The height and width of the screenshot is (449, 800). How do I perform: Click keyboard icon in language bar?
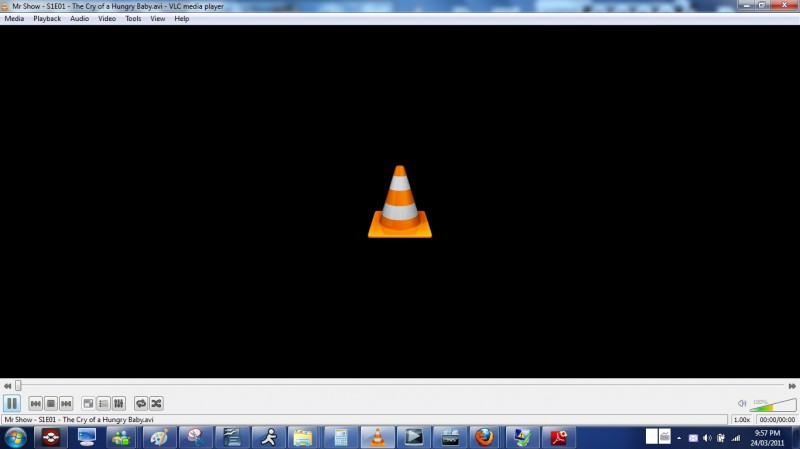pyautogui.click(x=664, y=437)
